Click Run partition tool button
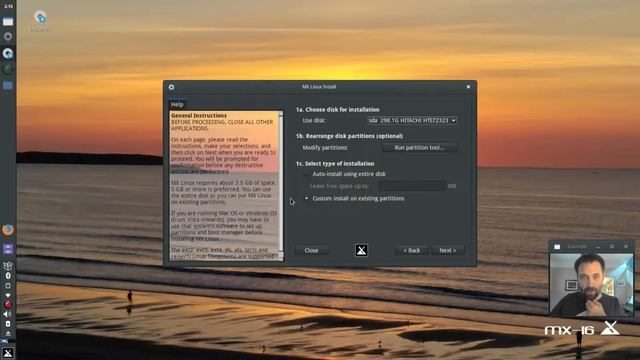This screenshot has height=360, width=640. point(420,148)
